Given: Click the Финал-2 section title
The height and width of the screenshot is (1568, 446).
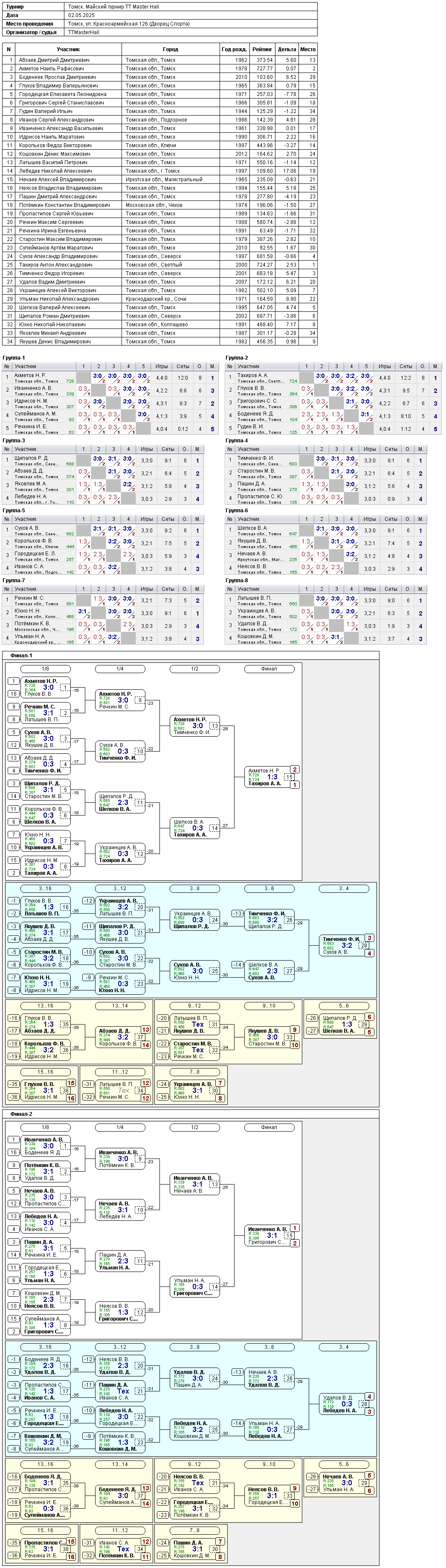Looking at the screenshot, I should (21, 1114).
